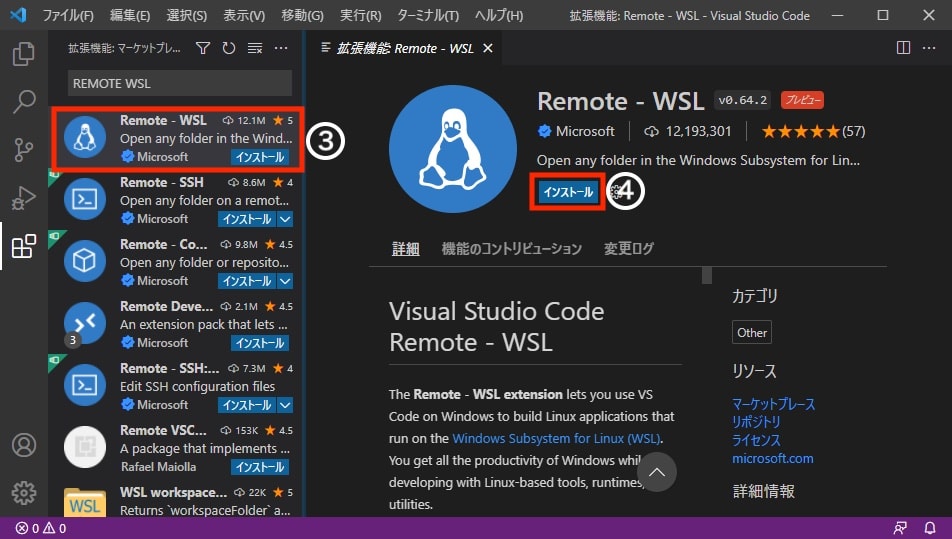This screenshot has width=952, height=539.
Task: Open the 選択(S) menu
Action: click(186, 15)
